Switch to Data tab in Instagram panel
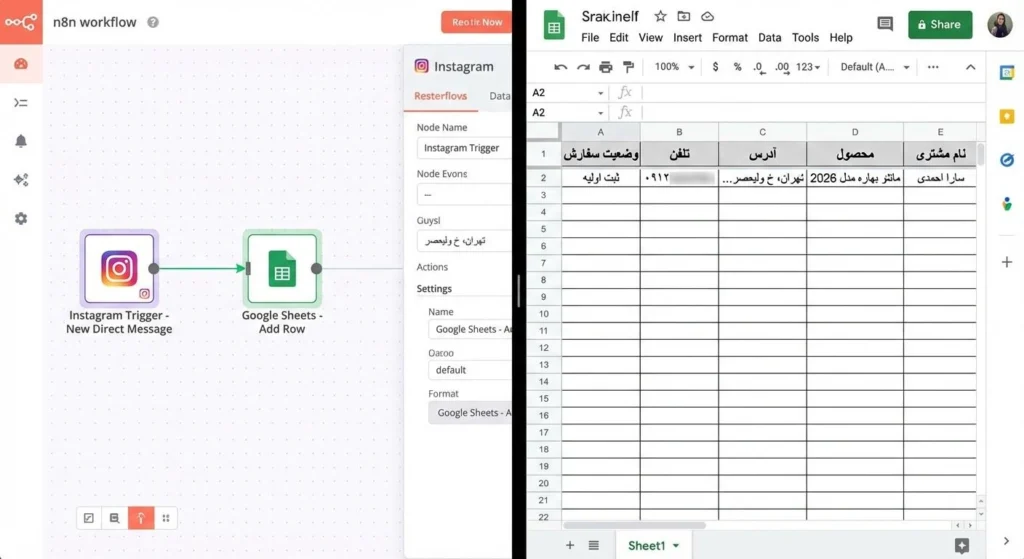 pyautogui.click(x=500, y=96)
